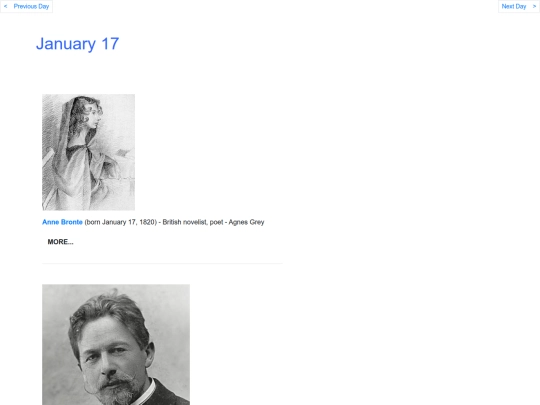Click the year '1820' in the caption
The height and width of the screenshot is (405, 540).
pos(147,222)
